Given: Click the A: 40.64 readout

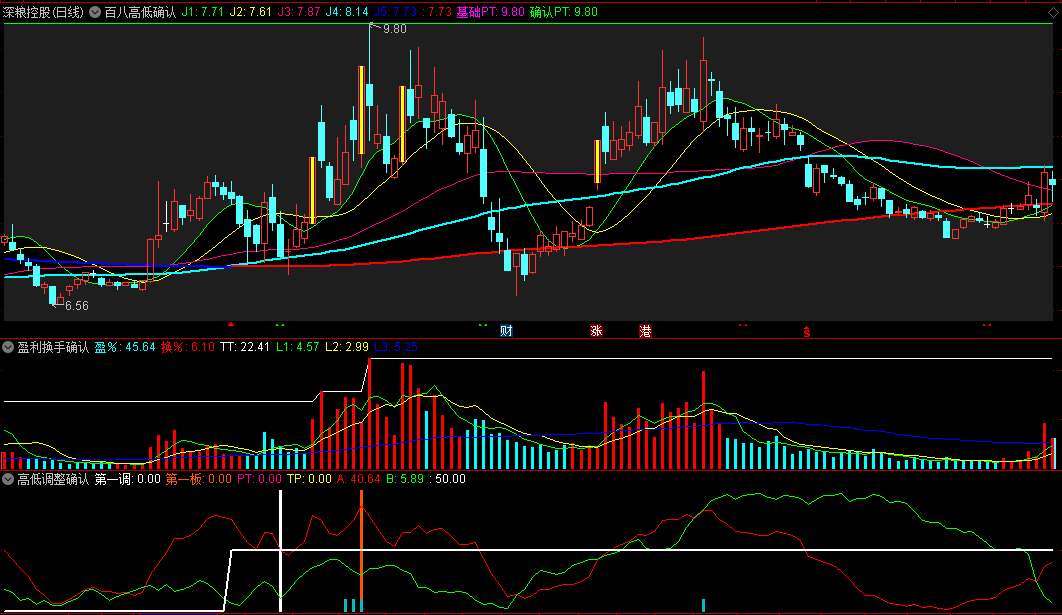Looking at the screenshot, I should [359, 480].
